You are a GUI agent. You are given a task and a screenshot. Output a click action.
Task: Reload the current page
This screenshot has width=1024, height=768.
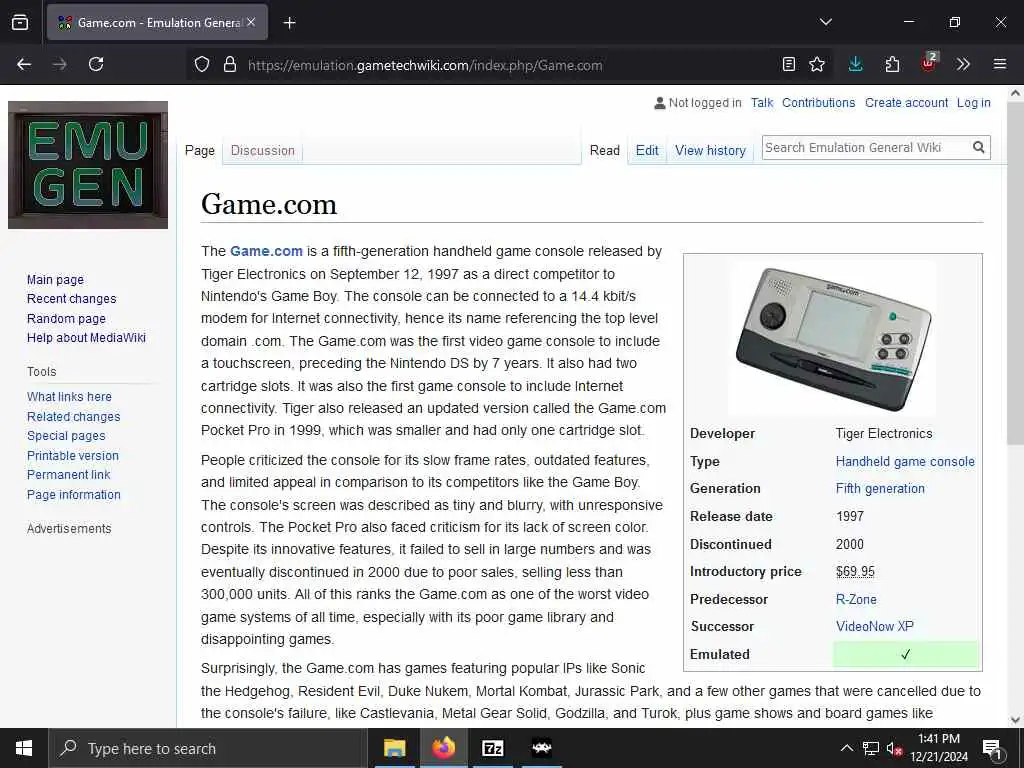pos(96,64)
